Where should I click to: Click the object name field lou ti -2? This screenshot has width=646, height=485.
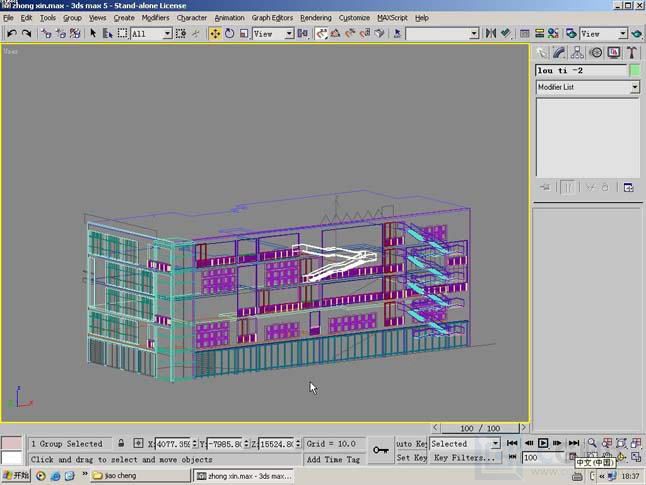coord(581,70)
